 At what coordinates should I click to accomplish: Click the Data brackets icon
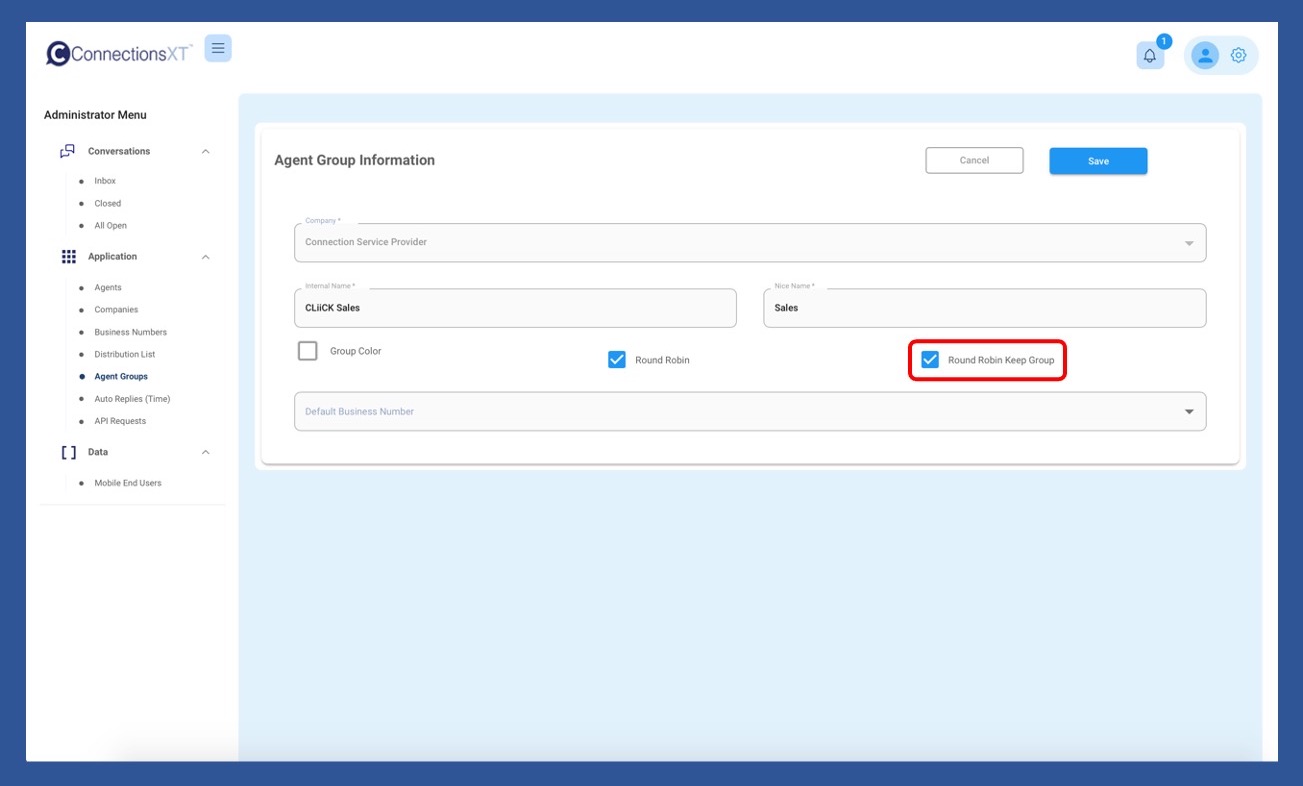pyautogui.click(x=68, y=452)
